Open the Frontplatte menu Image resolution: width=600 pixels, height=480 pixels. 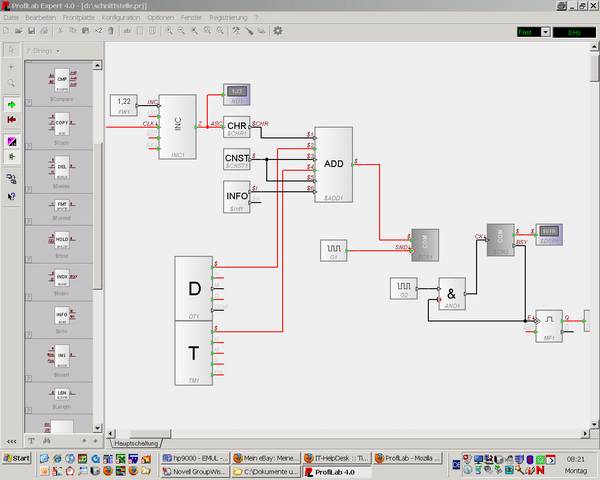(78, 18)
